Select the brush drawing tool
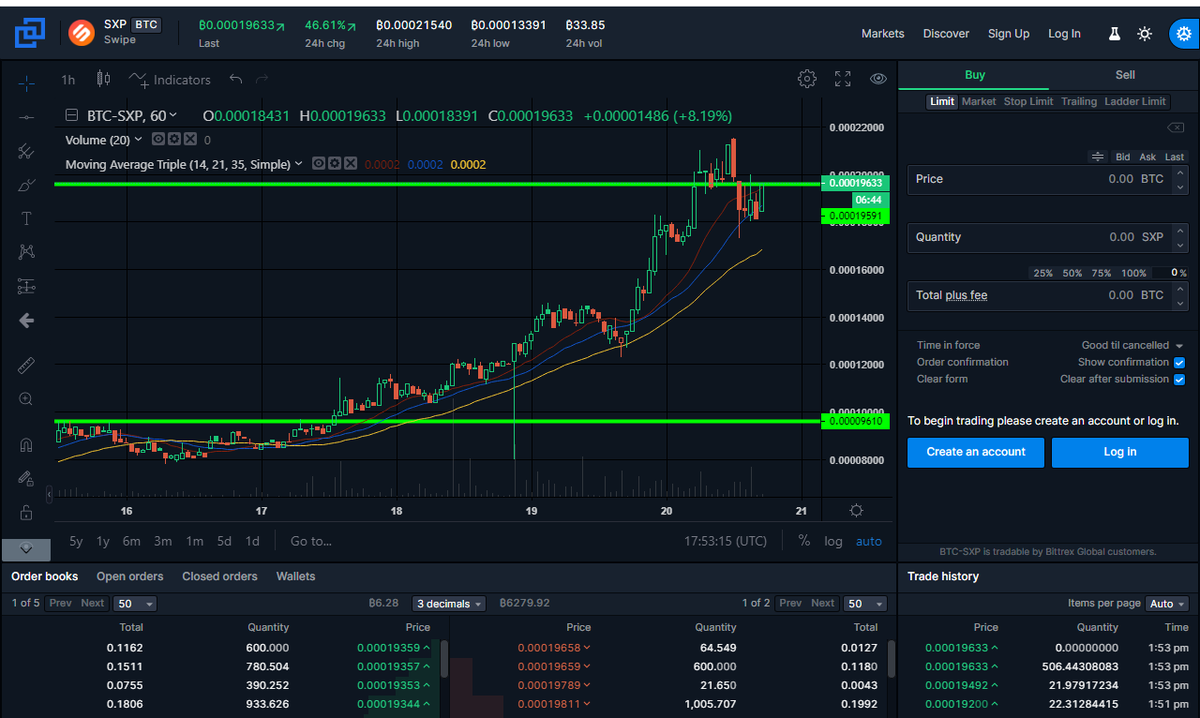 (x=27, y=185)
